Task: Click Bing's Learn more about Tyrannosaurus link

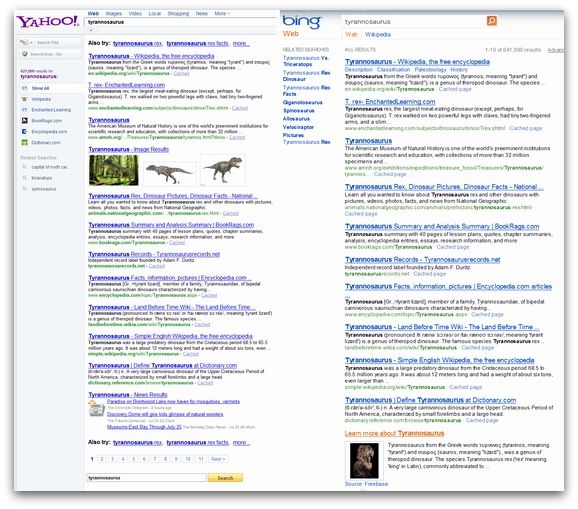Action: [x=394, y=433]
